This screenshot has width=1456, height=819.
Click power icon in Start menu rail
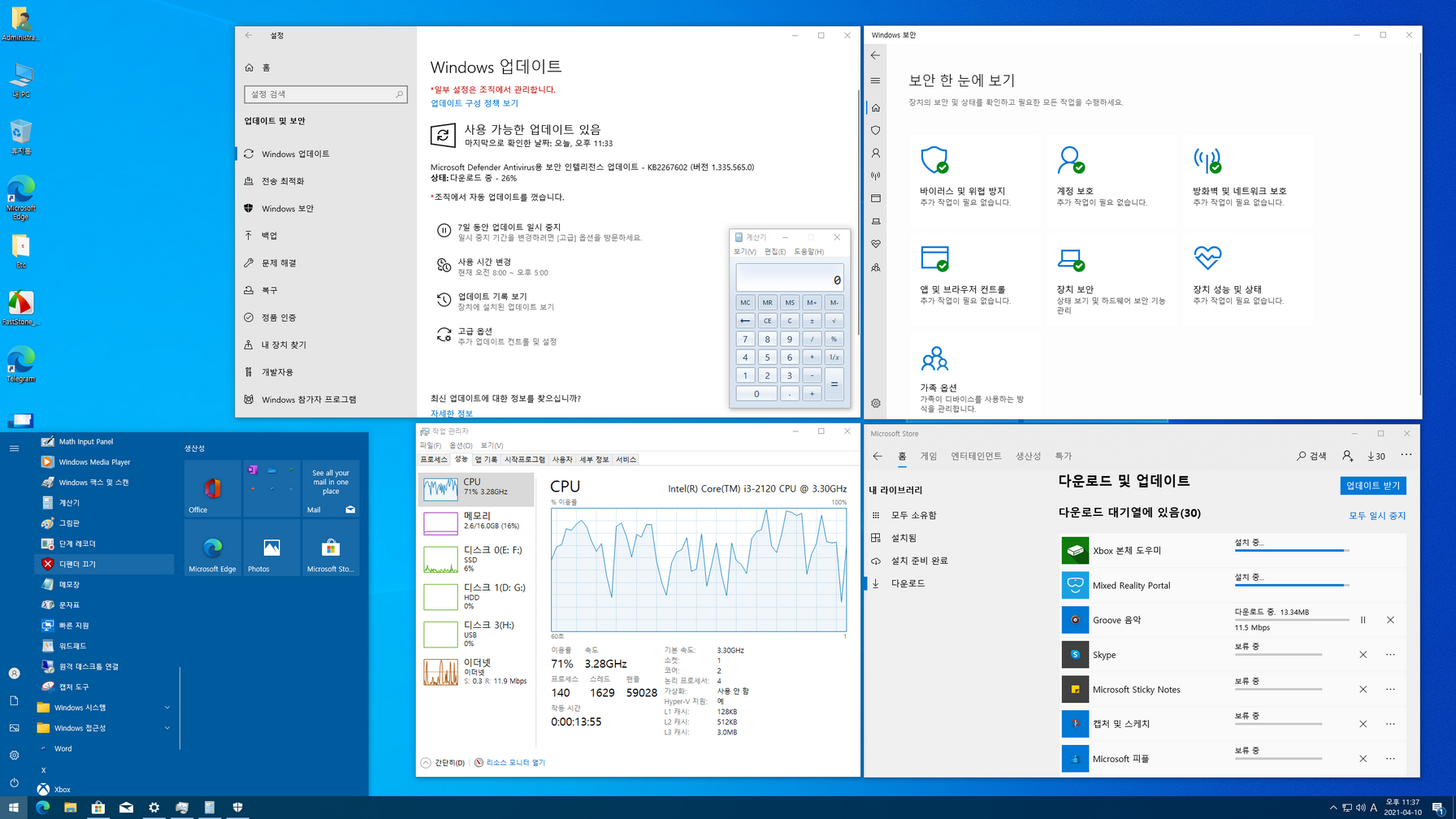(14, 782)
